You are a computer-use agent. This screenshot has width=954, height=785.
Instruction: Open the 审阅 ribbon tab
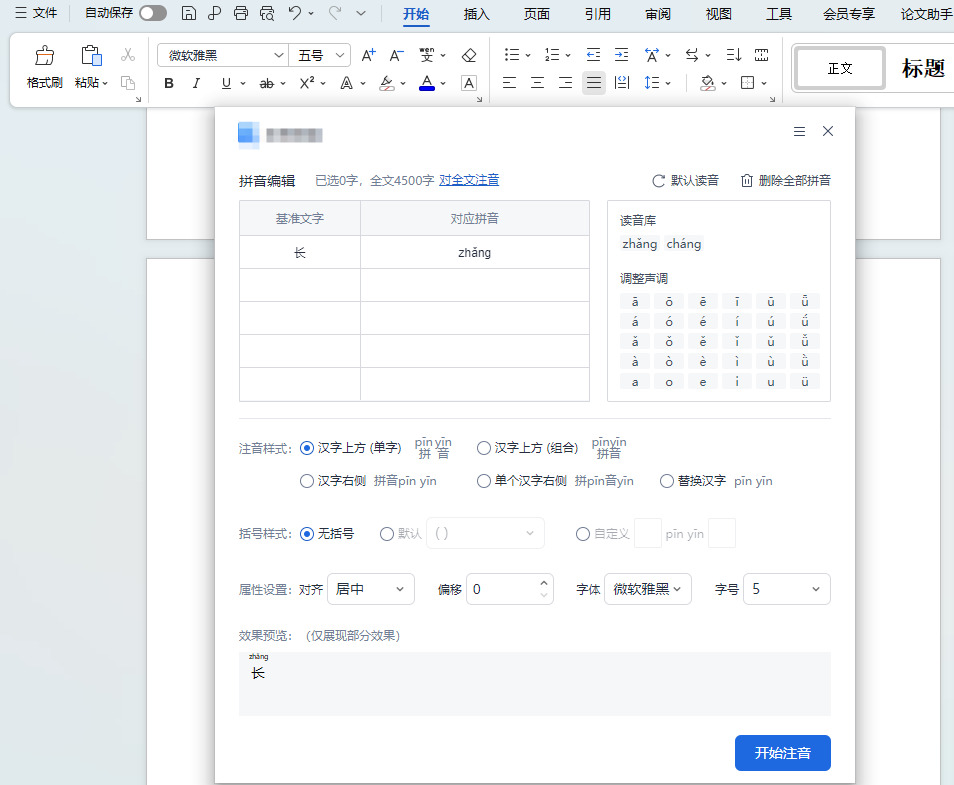tap(658, 13)
